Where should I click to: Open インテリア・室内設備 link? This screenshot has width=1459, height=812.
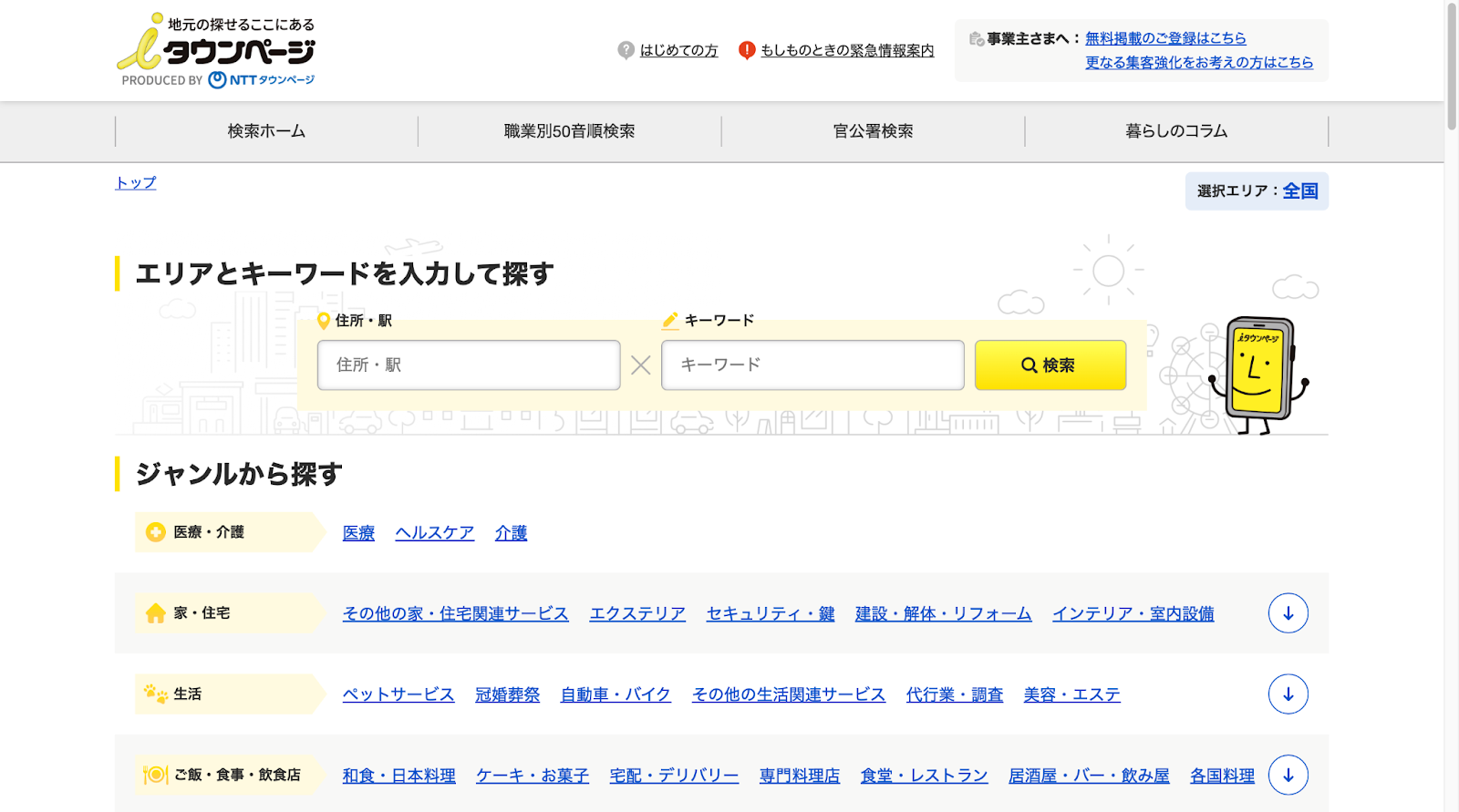pyautogui.click(x=1133, y=614)
